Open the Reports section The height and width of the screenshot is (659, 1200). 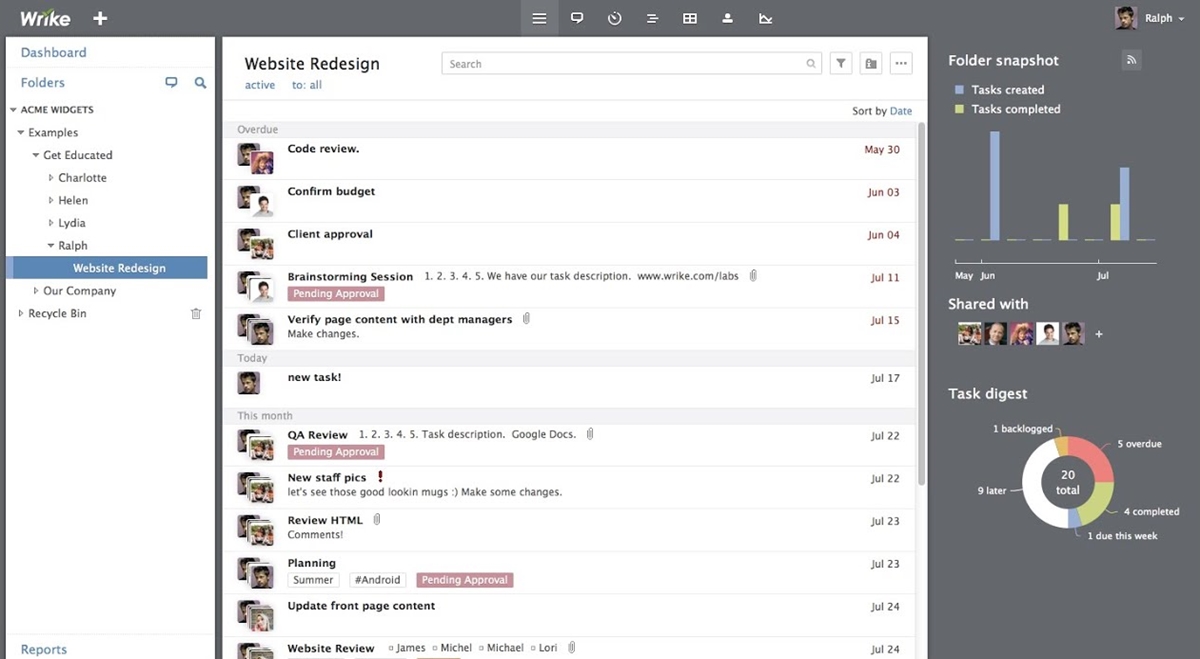[44, 649]
